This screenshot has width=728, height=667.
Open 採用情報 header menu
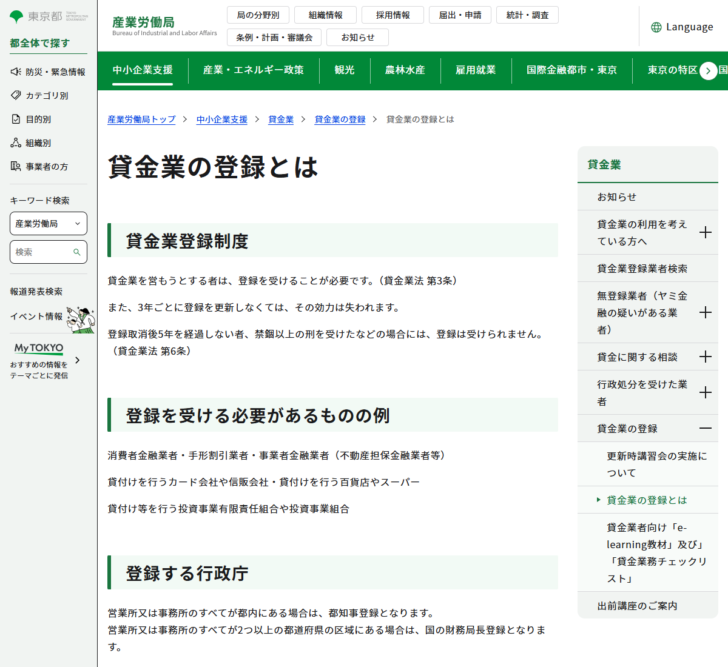[x=393, y=15]
